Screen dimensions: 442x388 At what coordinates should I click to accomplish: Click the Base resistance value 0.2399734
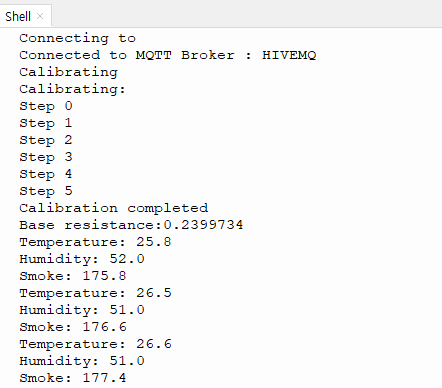pos(203,225)
